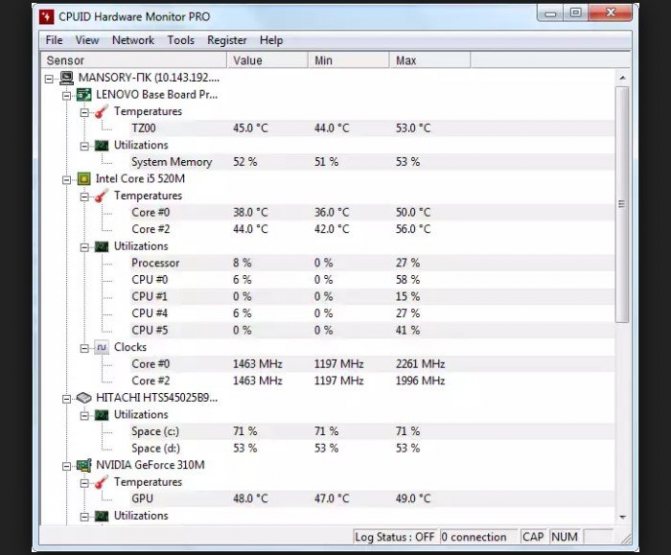This screenshot has height=555, width=671.
Task: Collapse Utilizations under NVIDIA GeForce
Action: point(84,517)
